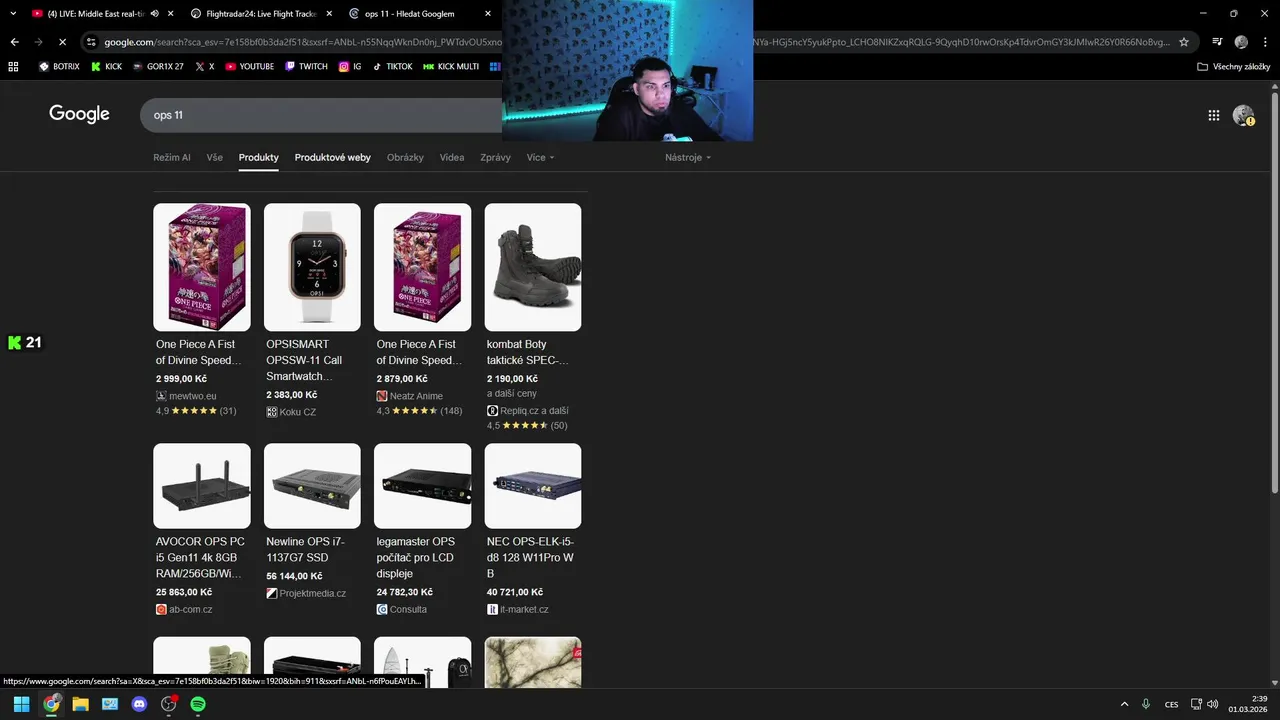
Task: Expand the Nástroje dropdown
Action: (688, 158)
